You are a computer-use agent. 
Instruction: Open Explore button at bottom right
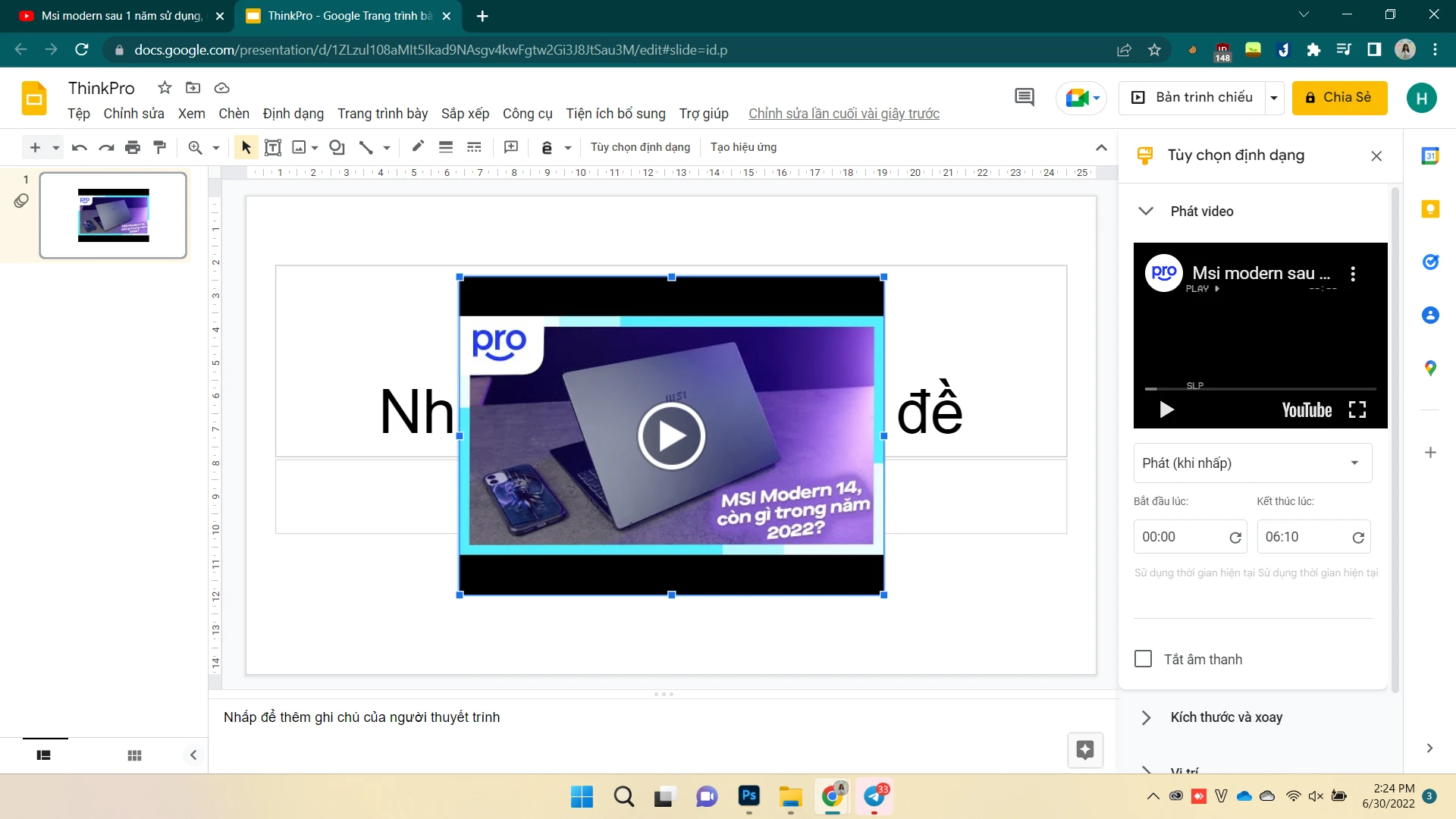click(x=1085, y=750)
